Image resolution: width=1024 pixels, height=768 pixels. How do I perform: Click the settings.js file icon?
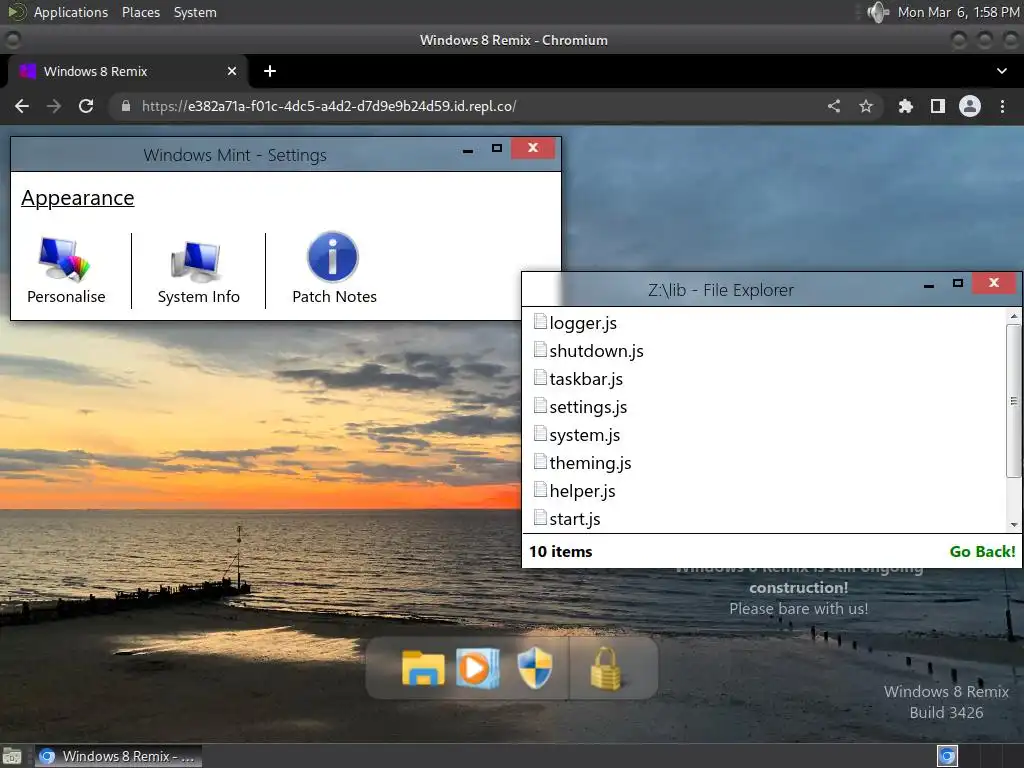(540, 406)
